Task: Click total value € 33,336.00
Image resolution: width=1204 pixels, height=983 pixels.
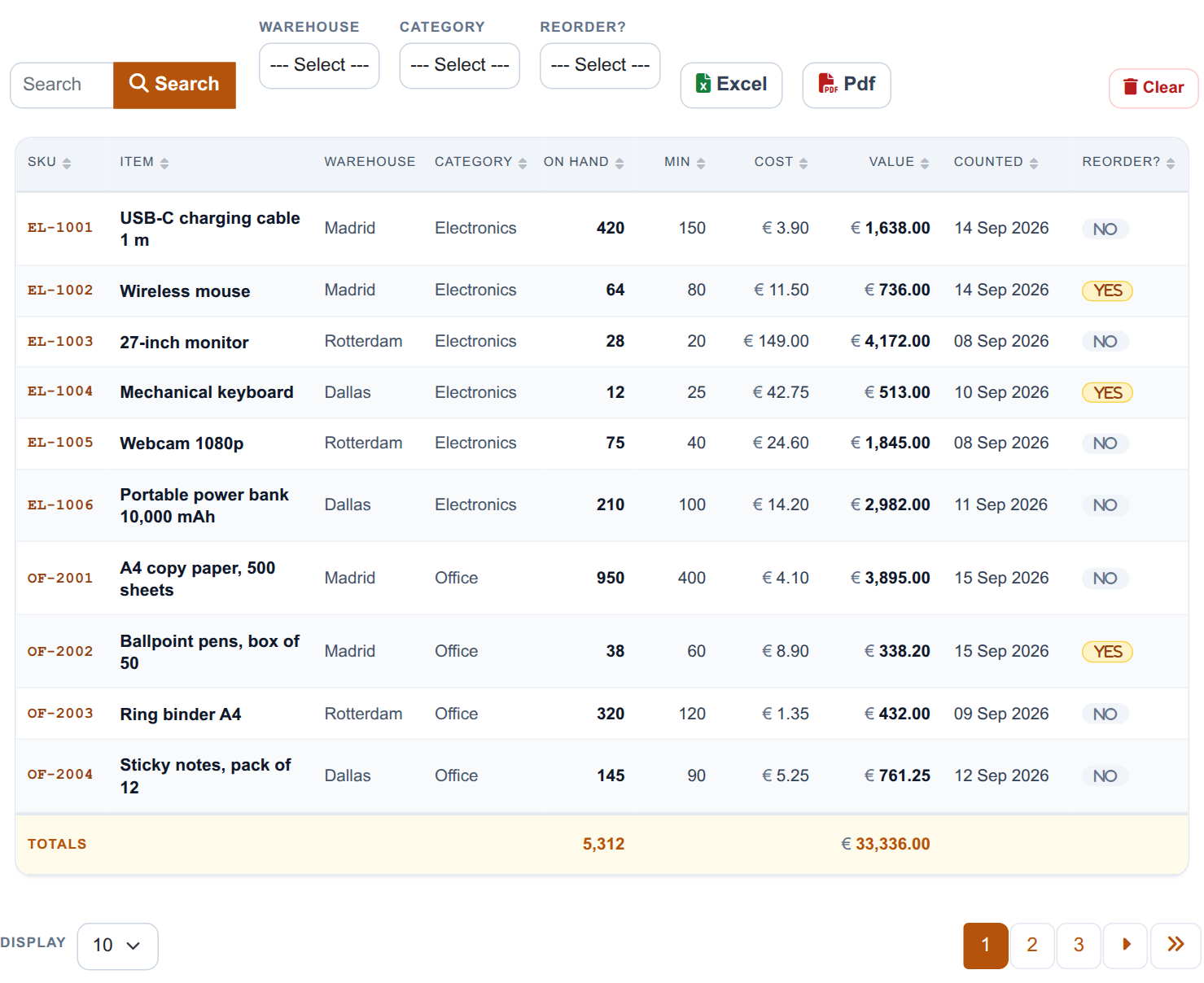Action: point(886,845)
